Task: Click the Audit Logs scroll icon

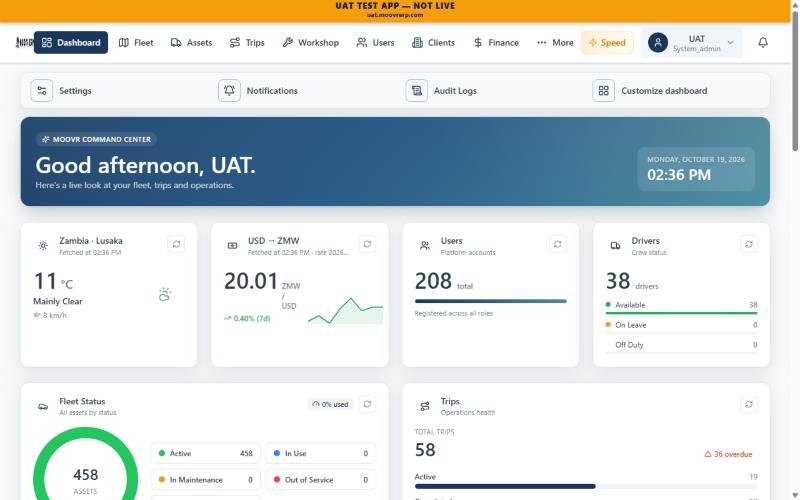Action: [416, 91]
